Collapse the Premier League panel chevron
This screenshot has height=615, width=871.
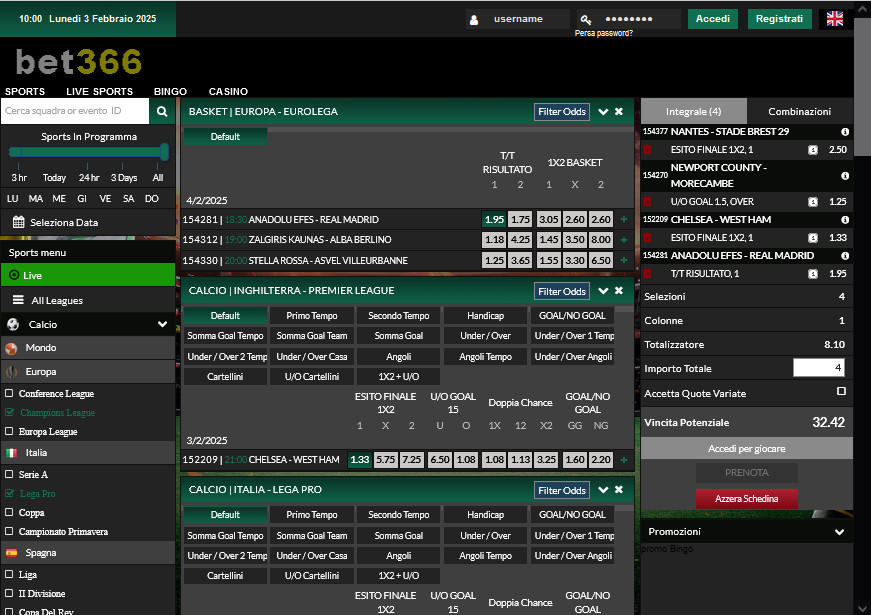click(x=603, y=291)
